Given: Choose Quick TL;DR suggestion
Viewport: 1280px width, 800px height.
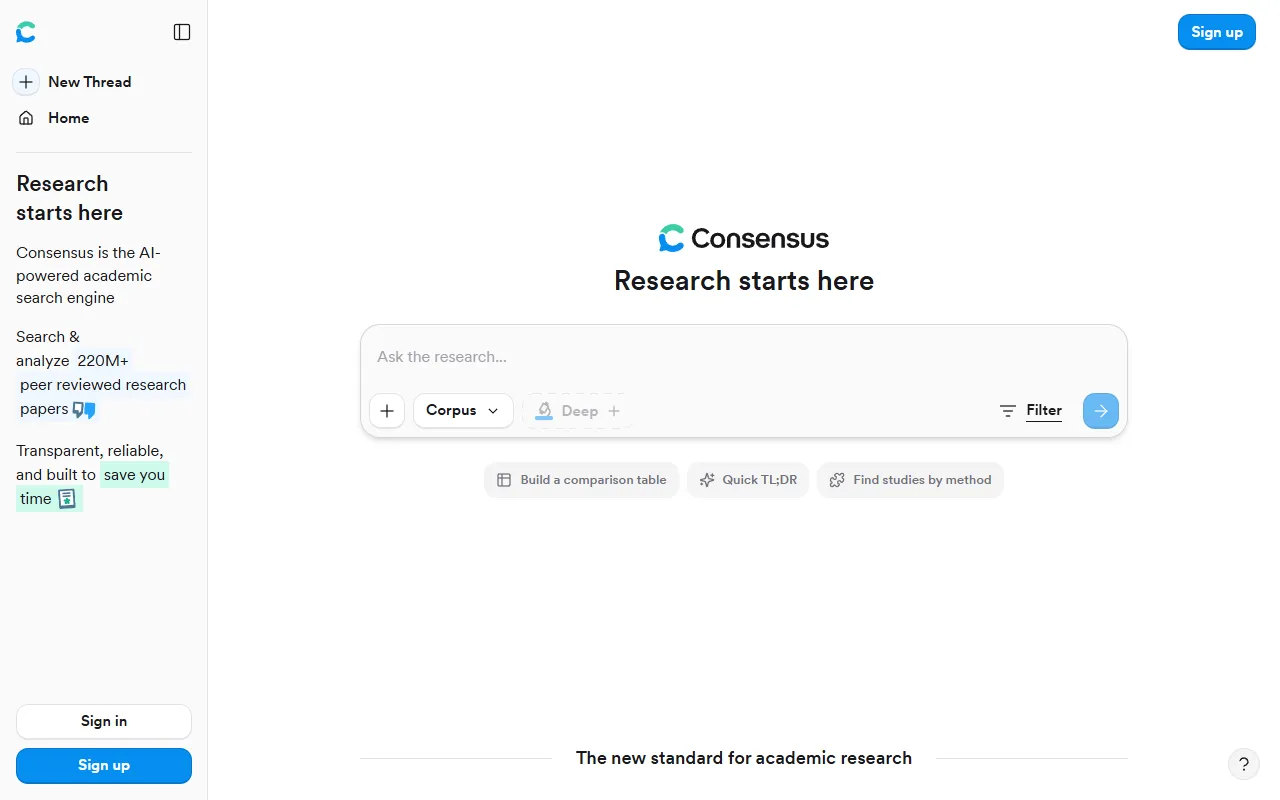Looking at the screenshot, I should pyautogui.click(x=748, y=480).
